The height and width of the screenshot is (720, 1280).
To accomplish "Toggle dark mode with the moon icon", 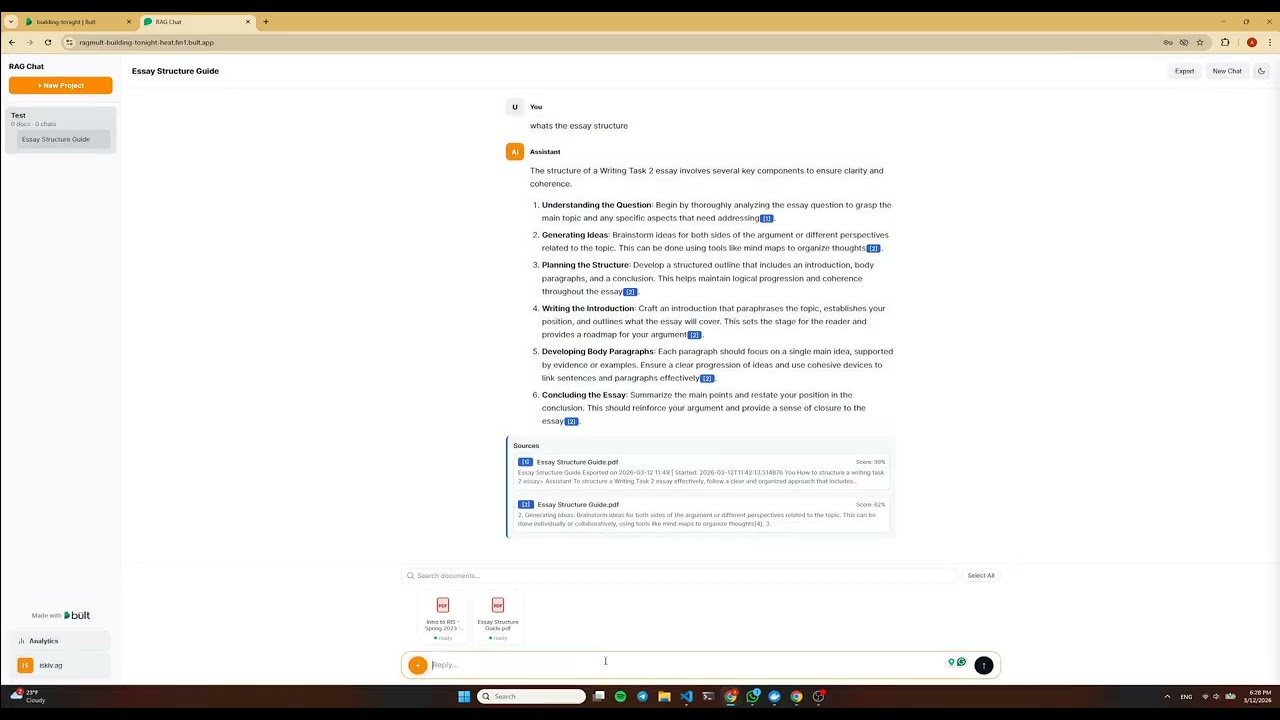I will 1261,71.
